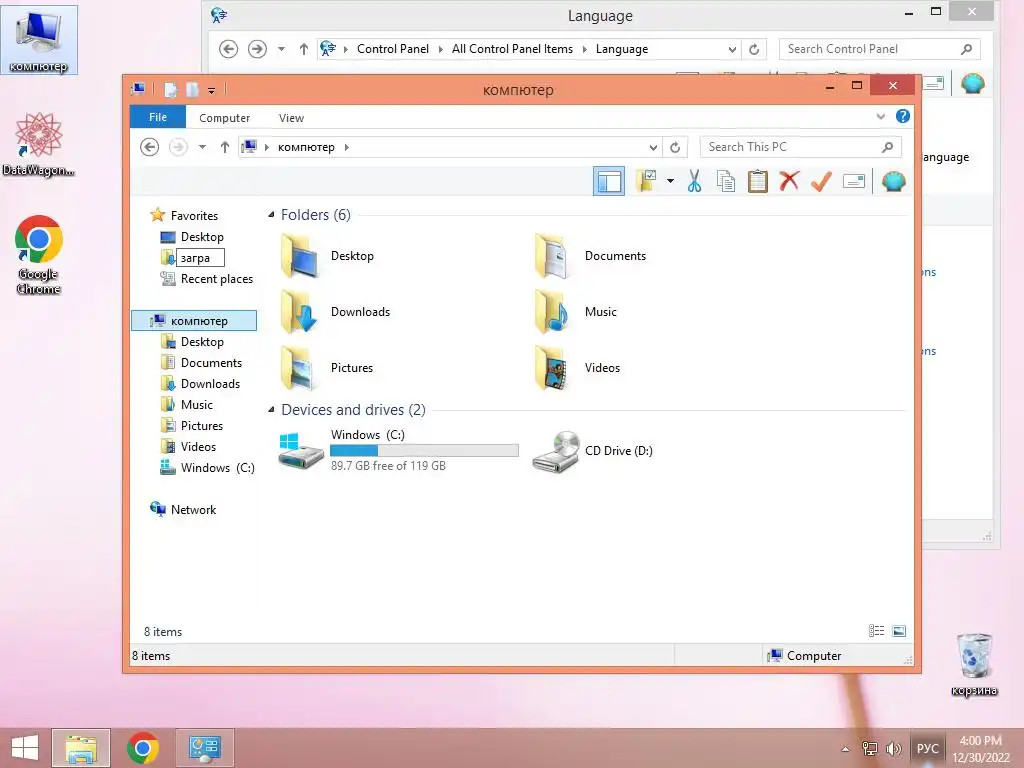Viewport: 1024px width, 768px height.
Task: Click Back arrow in Language window
Action: tap(228, 49)
